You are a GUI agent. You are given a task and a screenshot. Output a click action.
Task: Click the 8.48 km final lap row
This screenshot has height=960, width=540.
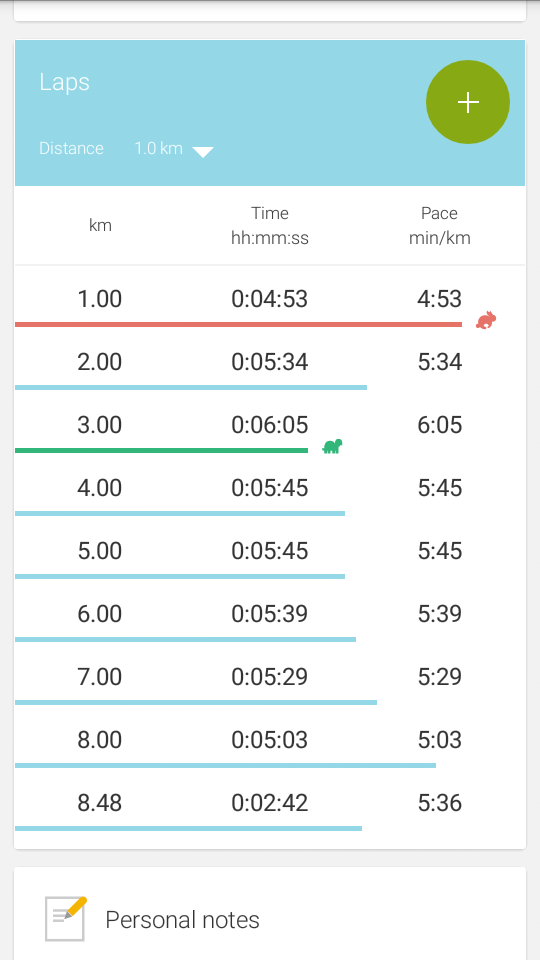point(270,803)
